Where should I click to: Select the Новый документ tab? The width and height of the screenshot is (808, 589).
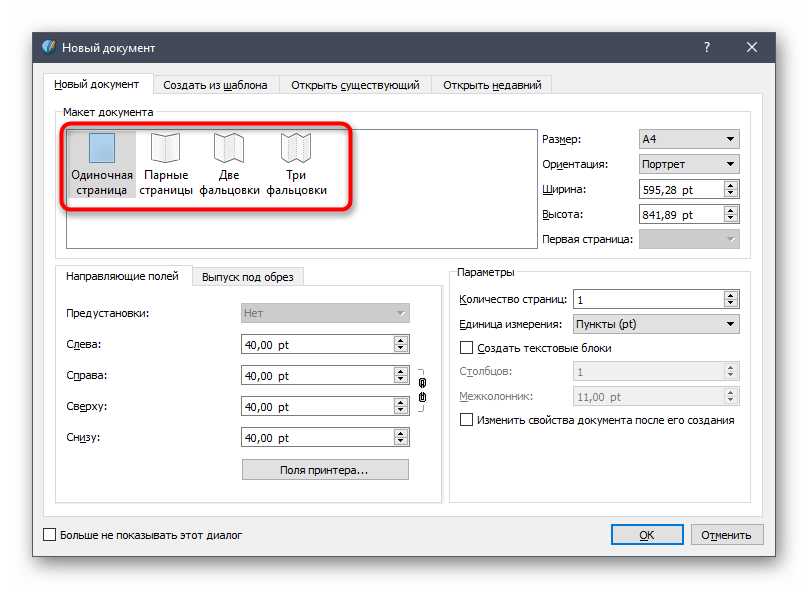tap(96, 84)
